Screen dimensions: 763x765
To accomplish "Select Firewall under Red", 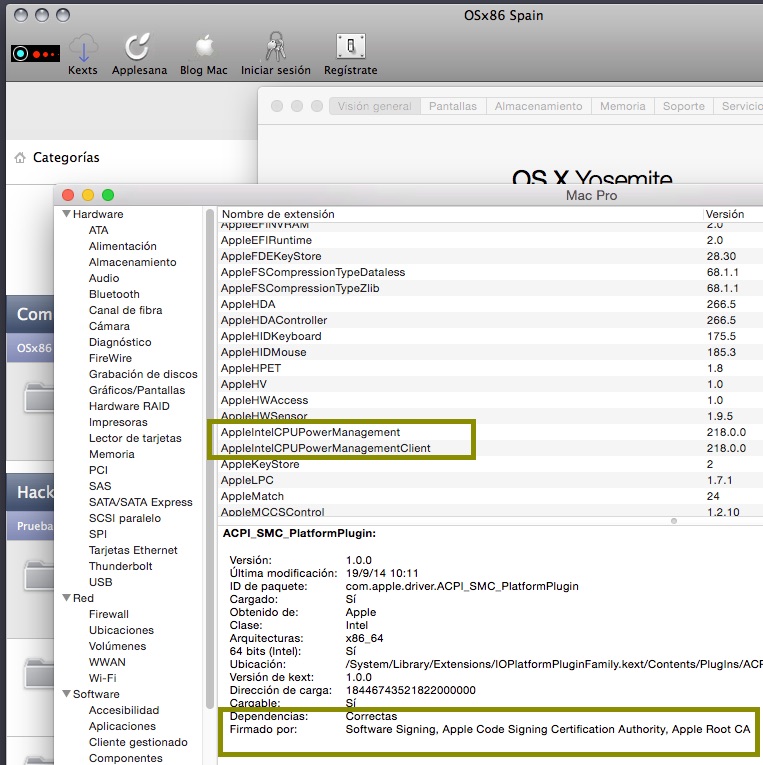I will pos(109,614).
